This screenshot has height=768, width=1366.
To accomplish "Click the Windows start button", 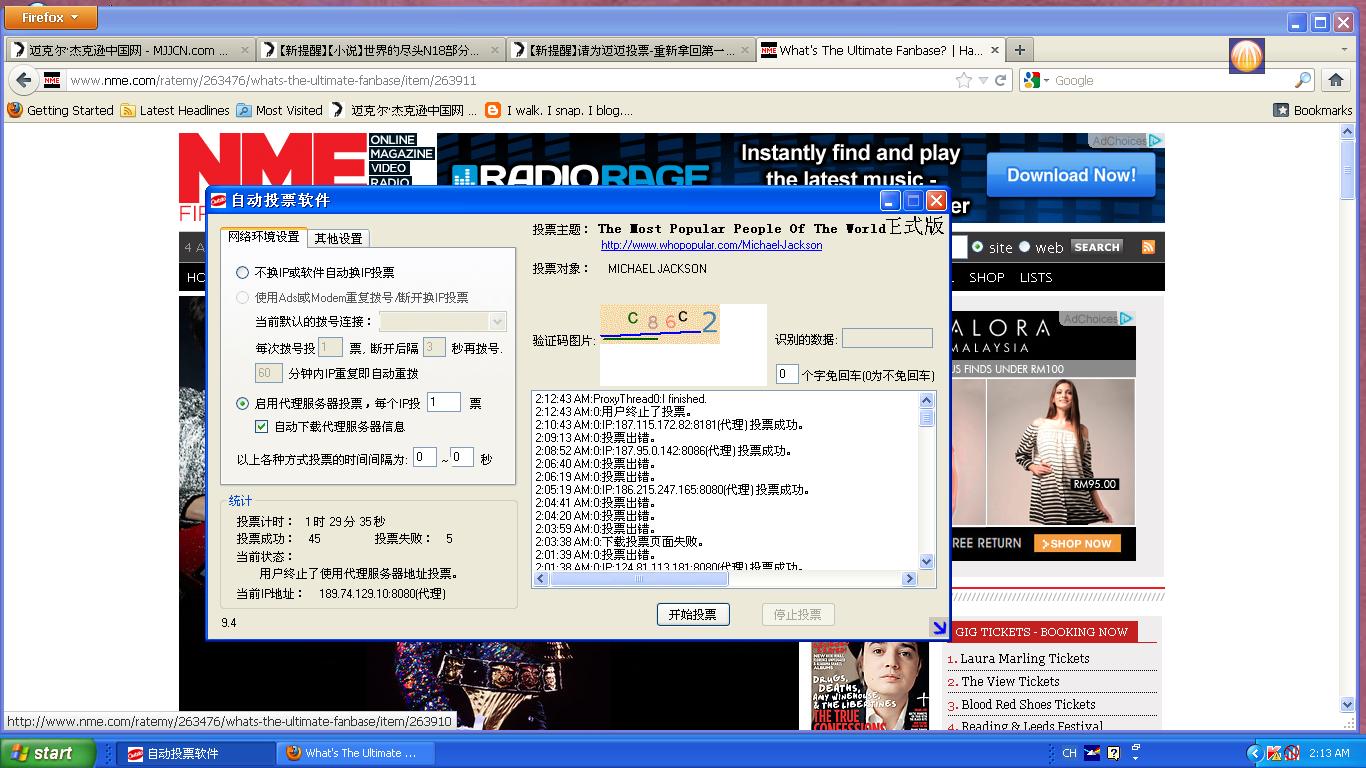I will point(47,753).
